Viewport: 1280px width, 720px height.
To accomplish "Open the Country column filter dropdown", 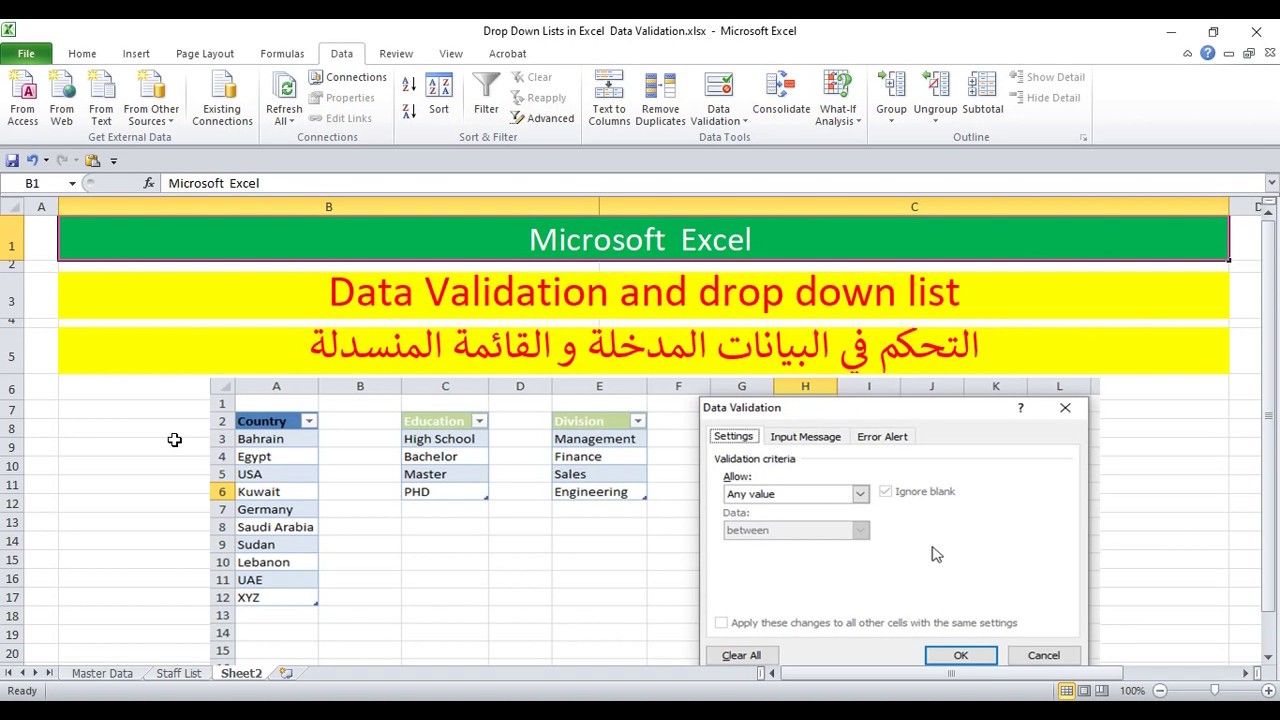I will tap(309, 421).
